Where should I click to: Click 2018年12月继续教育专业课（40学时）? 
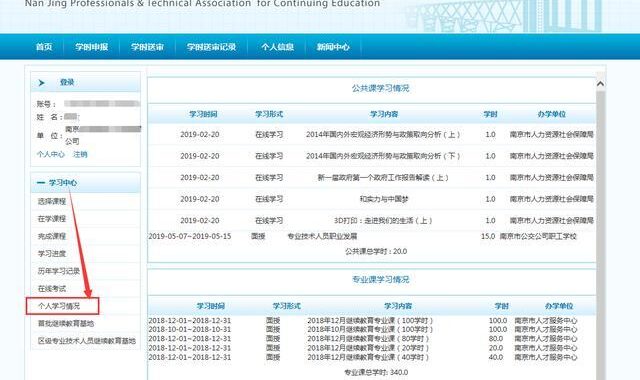click(368, 358)
